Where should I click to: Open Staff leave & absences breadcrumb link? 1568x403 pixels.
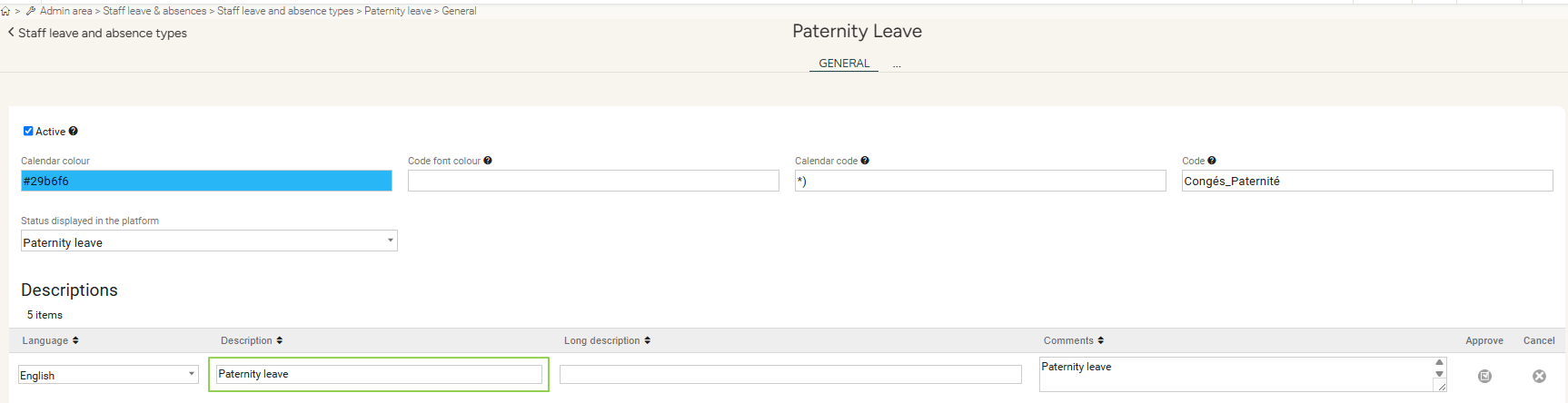pos(154,11)
